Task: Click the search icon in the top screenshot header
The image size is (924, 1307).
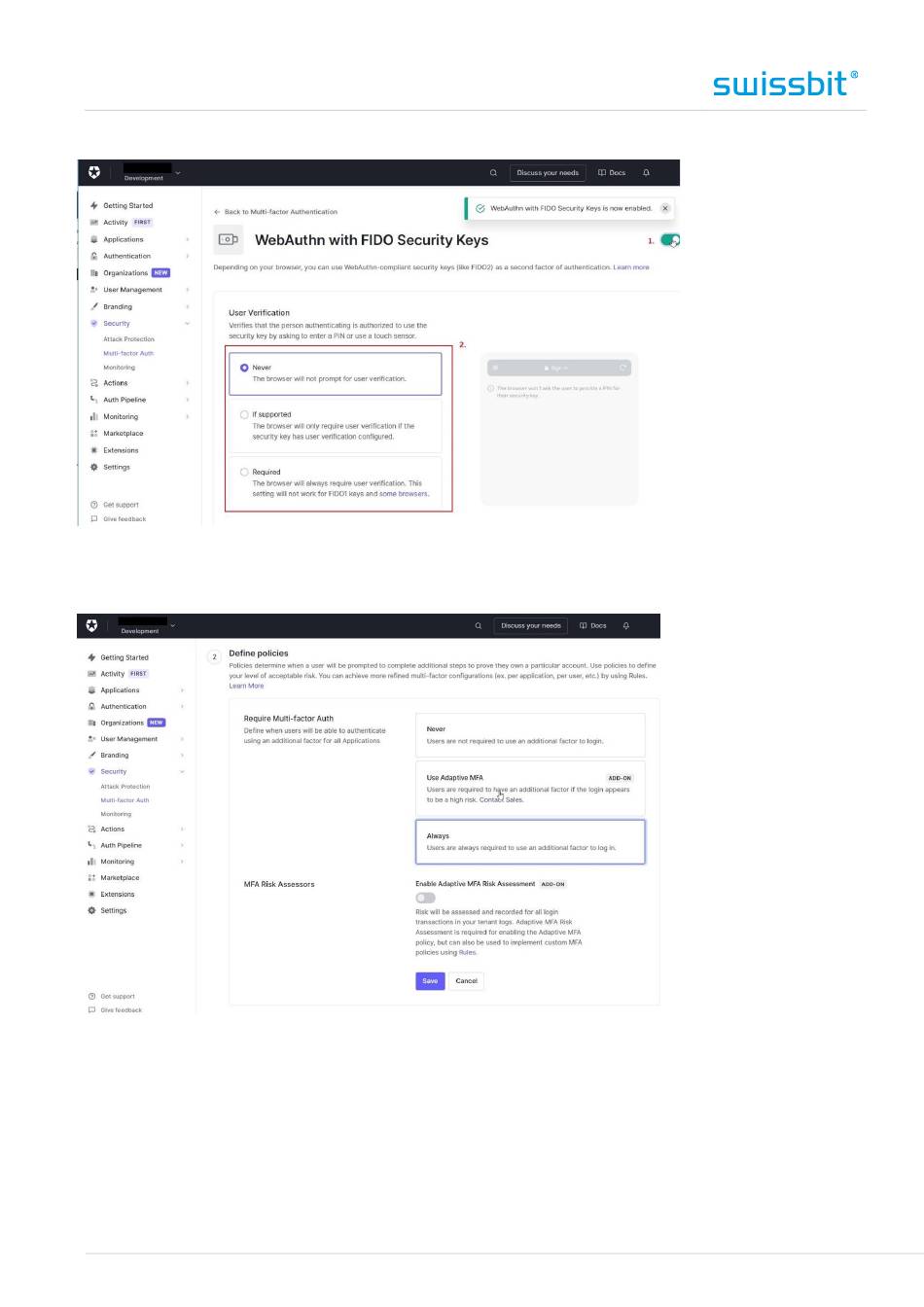Action: pos(493,173)
